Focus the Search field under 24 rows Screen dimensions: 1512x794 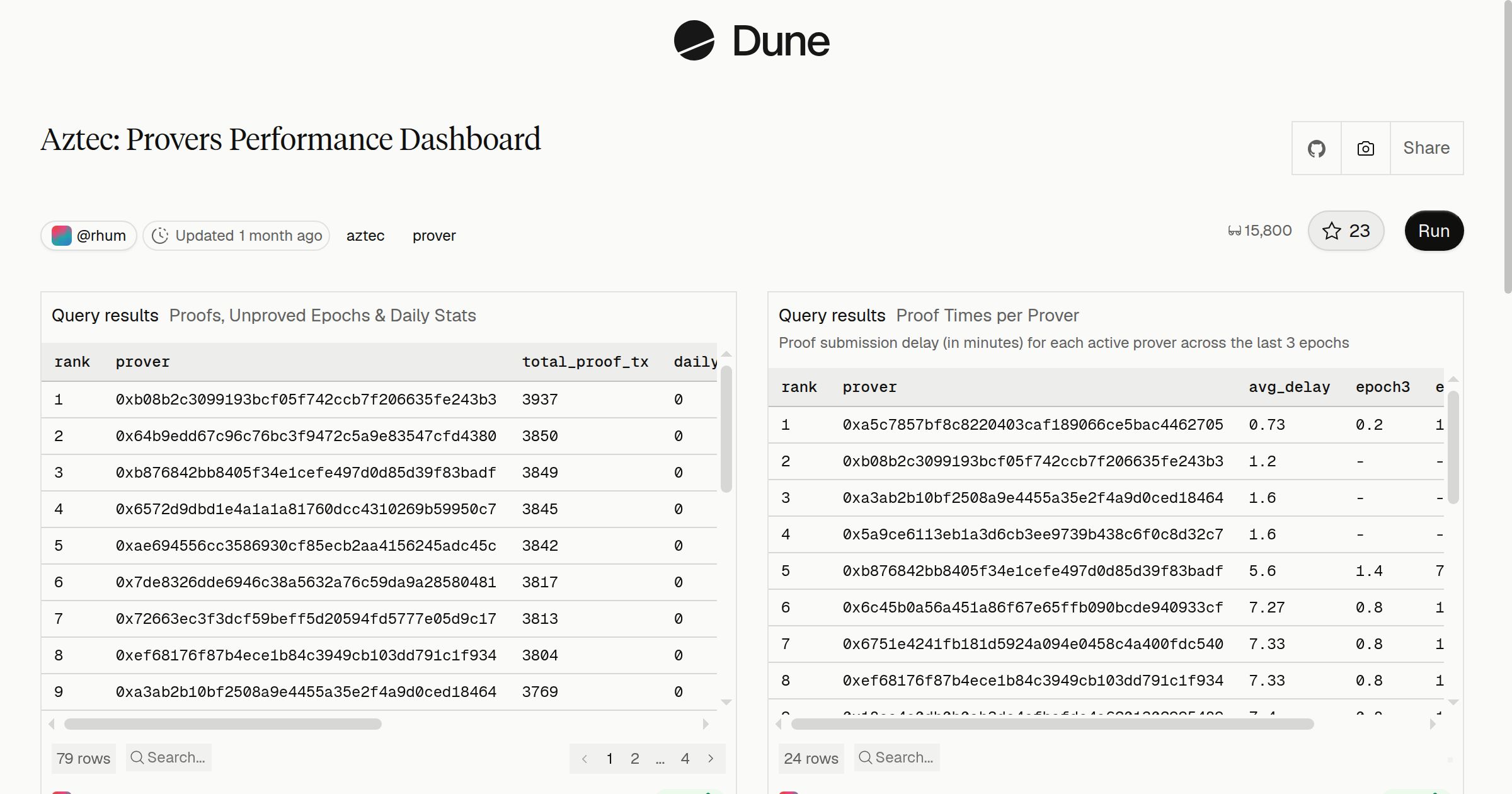(x=896, y=757)
